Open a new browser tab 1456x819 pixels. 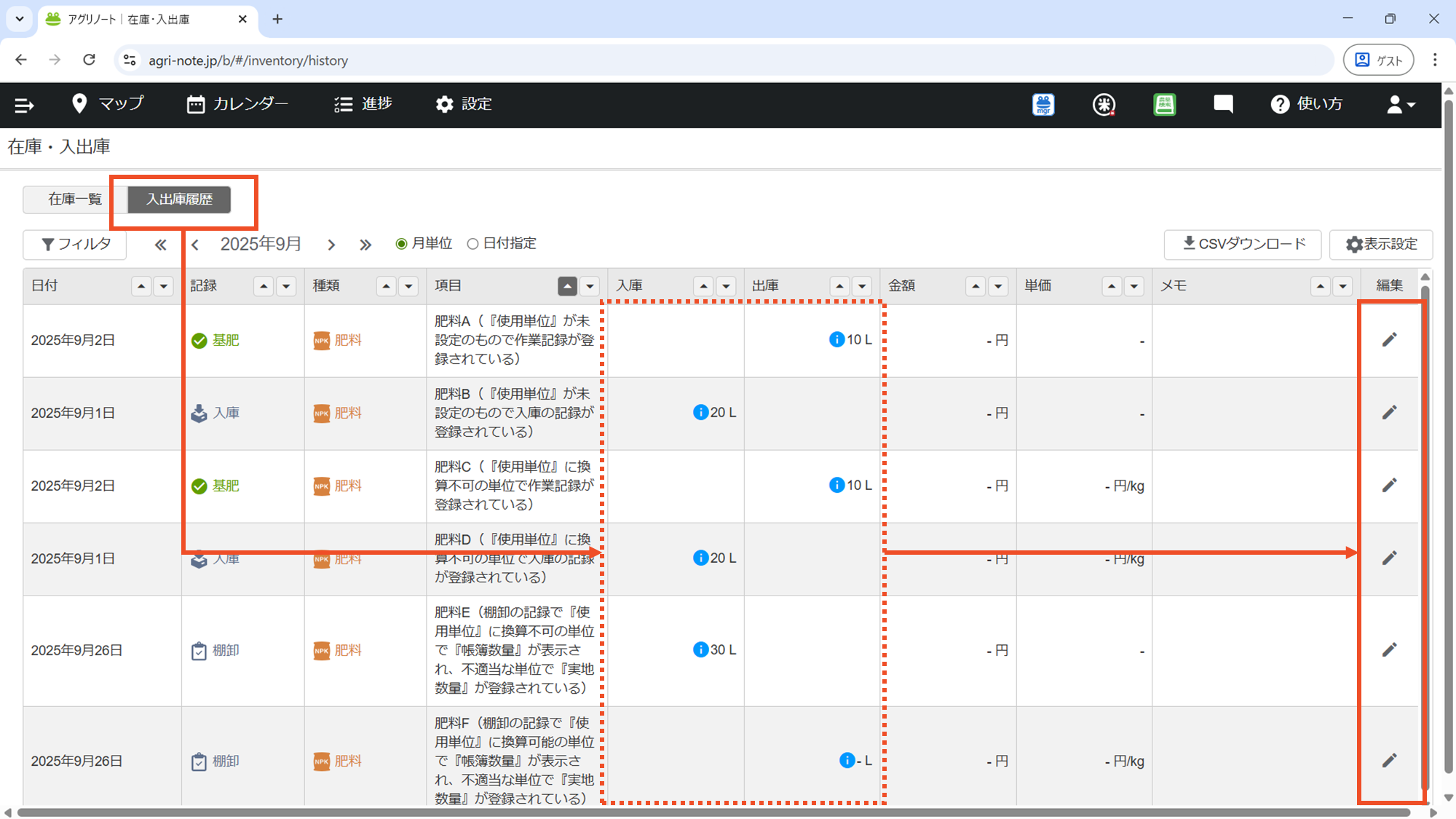pyautogui.click(x=277, y=20)
